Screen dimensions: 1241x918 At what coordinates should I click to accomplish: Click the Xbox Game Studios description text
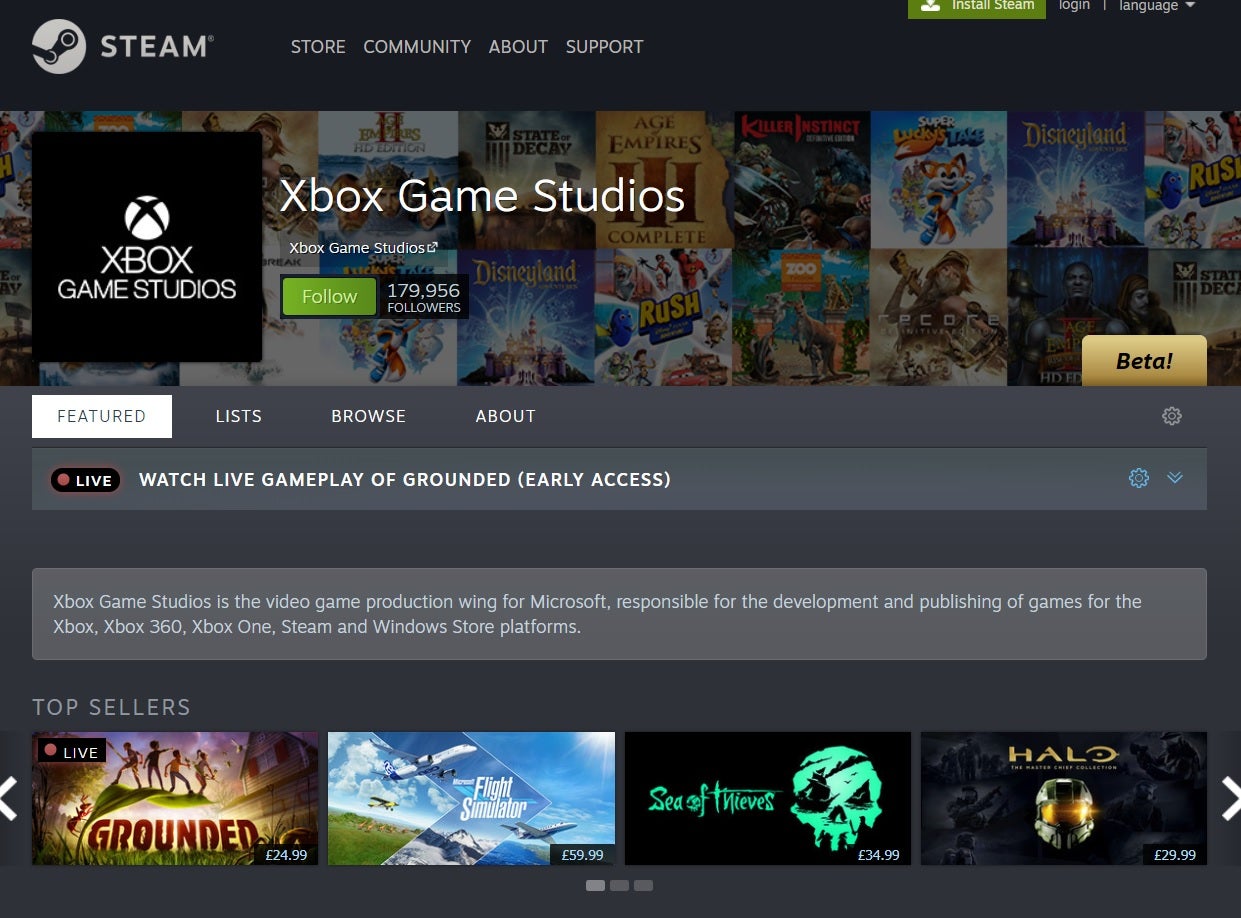point(597,614)
